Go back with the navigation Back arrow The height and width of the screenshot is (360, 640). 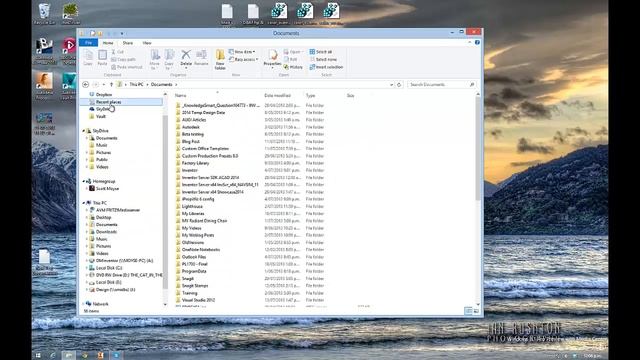point(85,84)
